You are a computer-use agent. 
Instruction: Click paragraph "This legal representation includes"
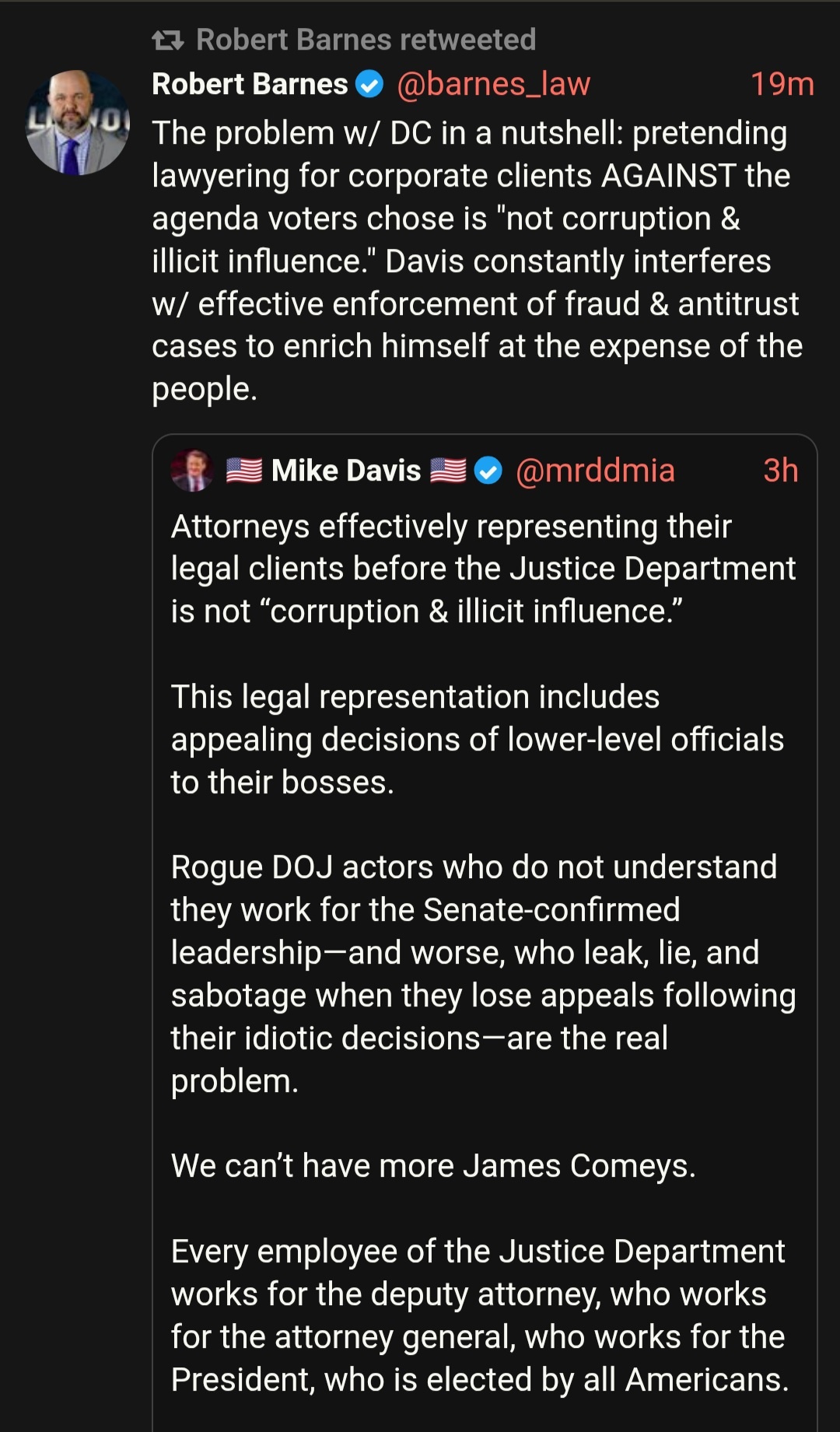click(x=474, y=739)
